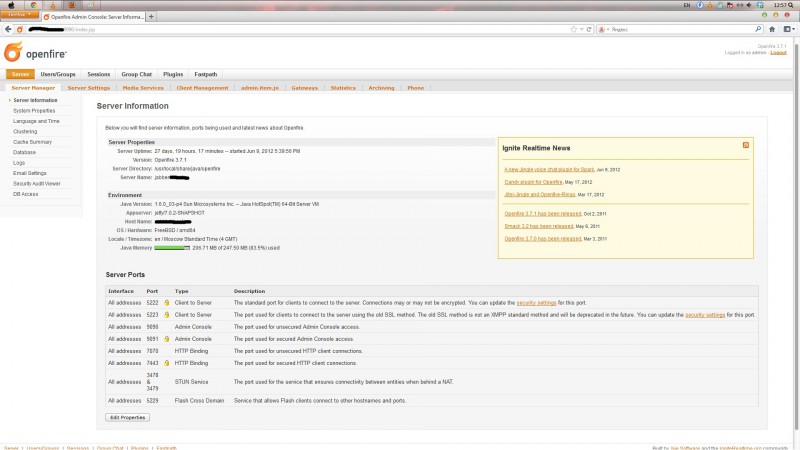Screen dimensions: 800x450
Task: Click the Chrome icon in top panel
Action: point(34,5)
